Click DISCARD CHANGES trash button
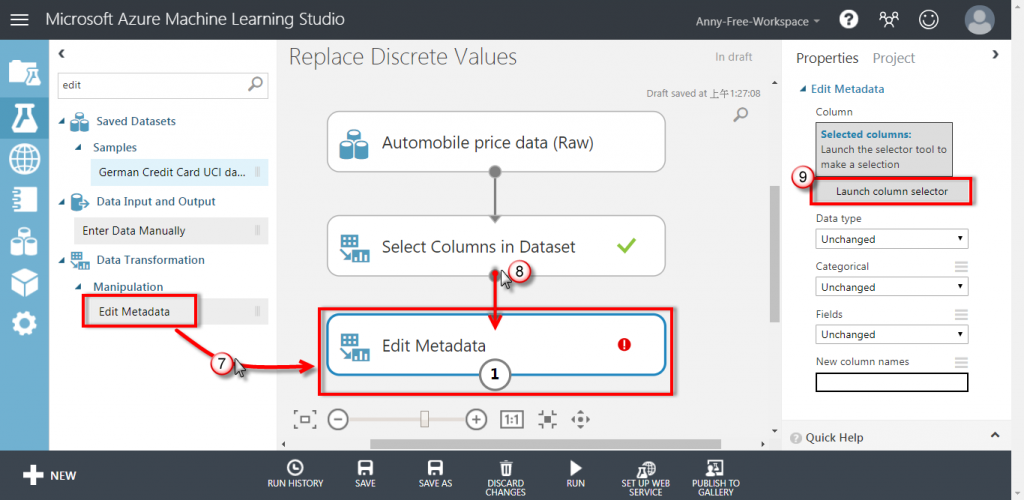This screenshot has width=1024, height=500. coord(505,478)
